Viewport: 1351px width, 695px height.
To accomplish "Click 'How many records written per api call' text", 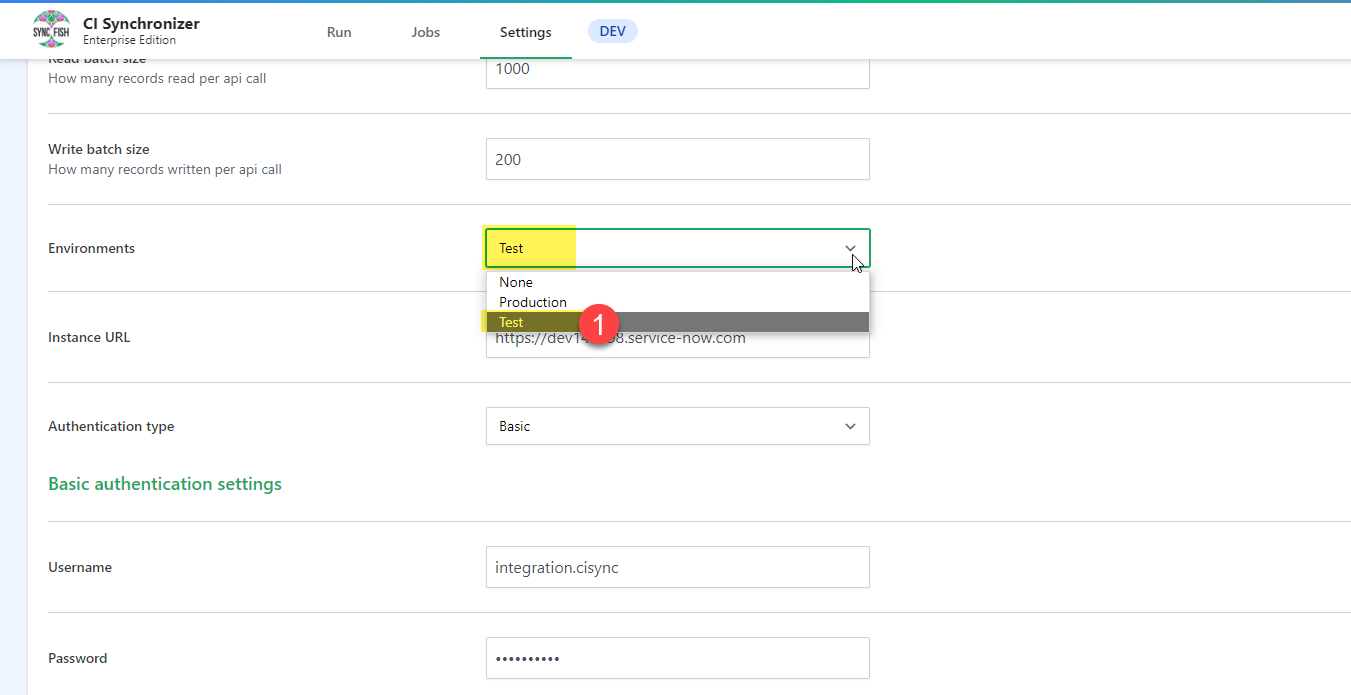I will [165, 169].
